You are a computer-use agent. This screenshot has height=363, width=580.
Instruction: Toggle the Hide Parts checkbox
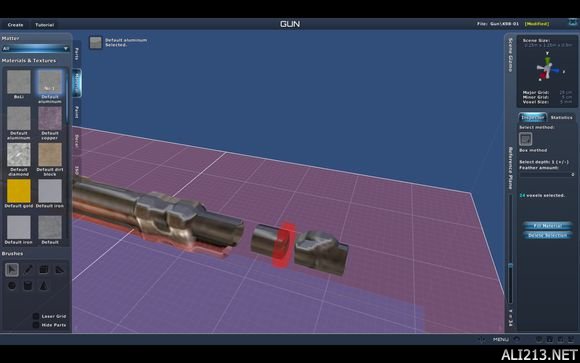point(36,325)
